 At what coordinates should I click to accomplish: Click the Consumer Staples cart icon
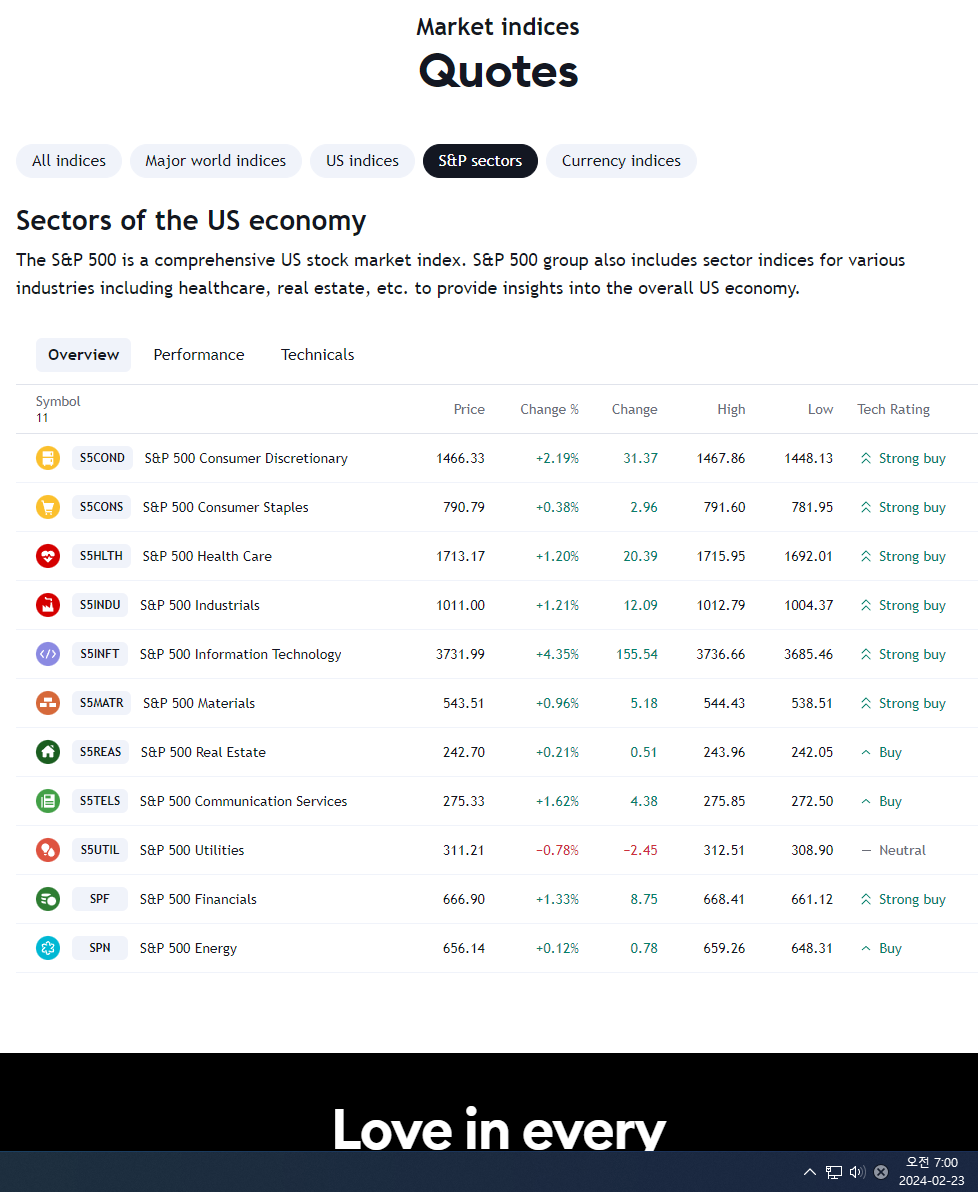[48, 507]
